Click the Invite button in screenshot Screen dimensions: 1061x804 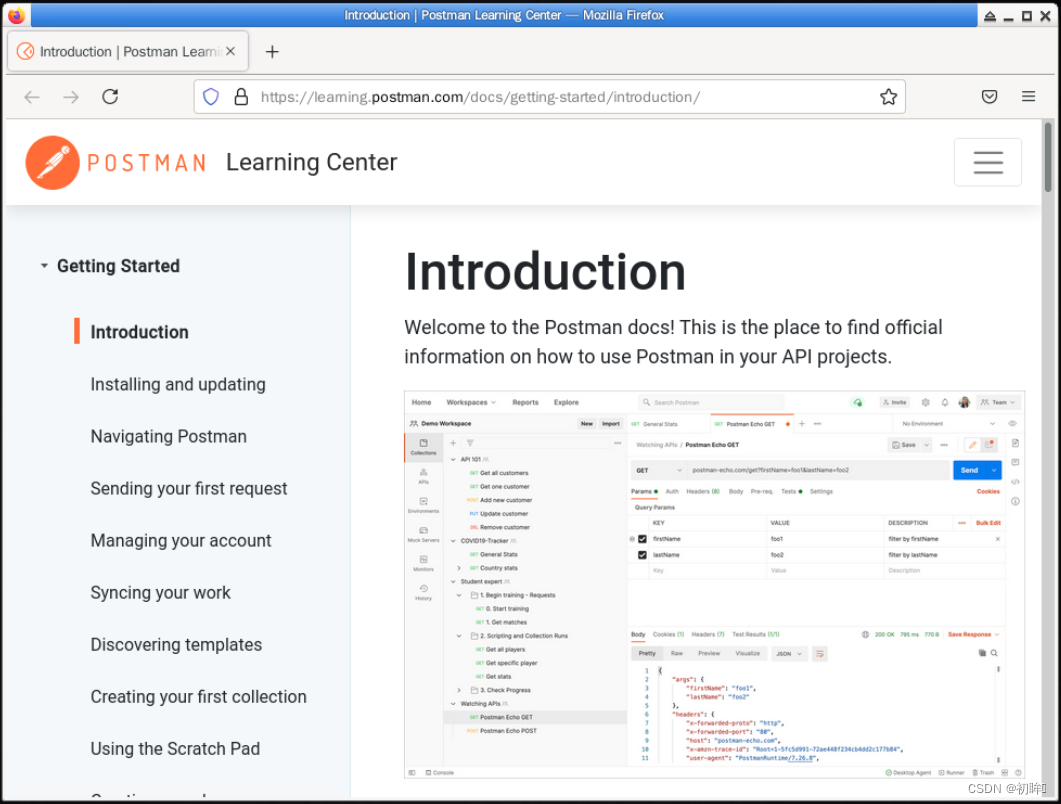pos(895,402)
